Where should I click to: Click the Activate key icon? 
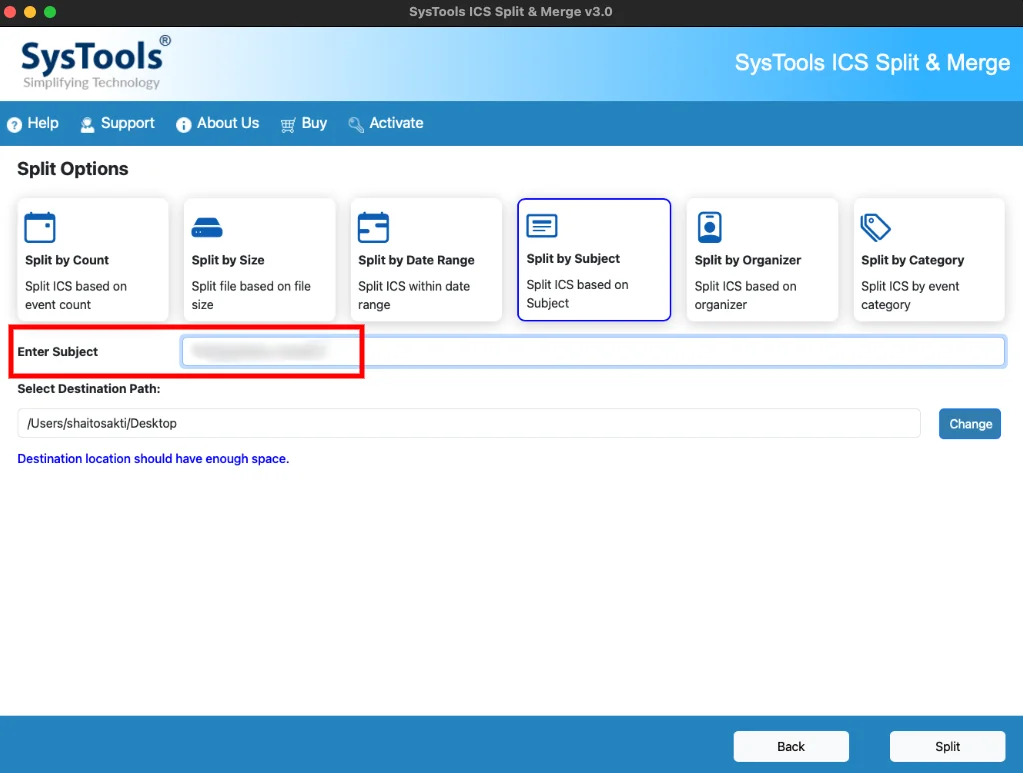tap(356, 125)
